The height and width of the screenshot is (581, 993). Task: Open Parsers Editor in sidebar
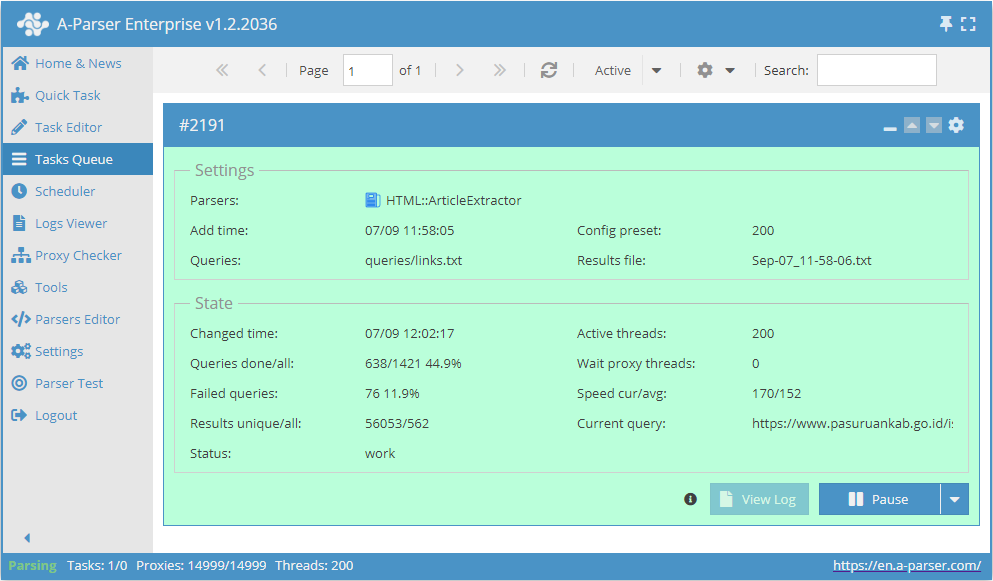77,319
